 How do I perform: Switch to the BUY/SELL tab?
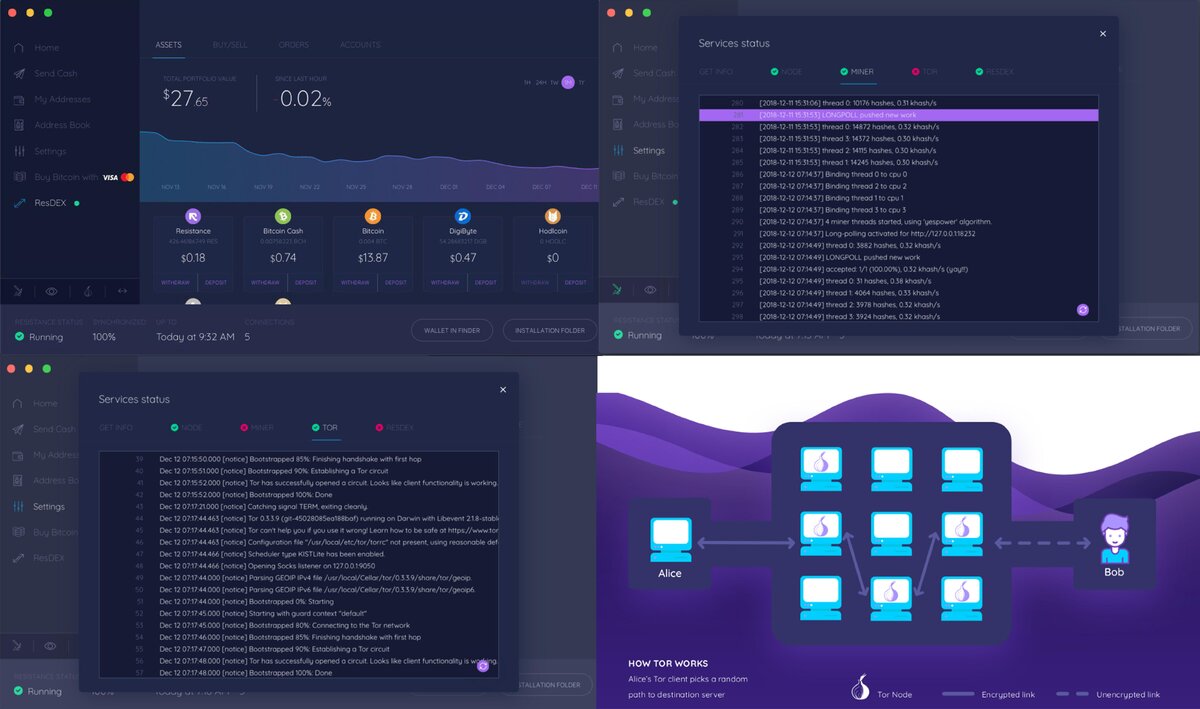(x=230, y=45)
